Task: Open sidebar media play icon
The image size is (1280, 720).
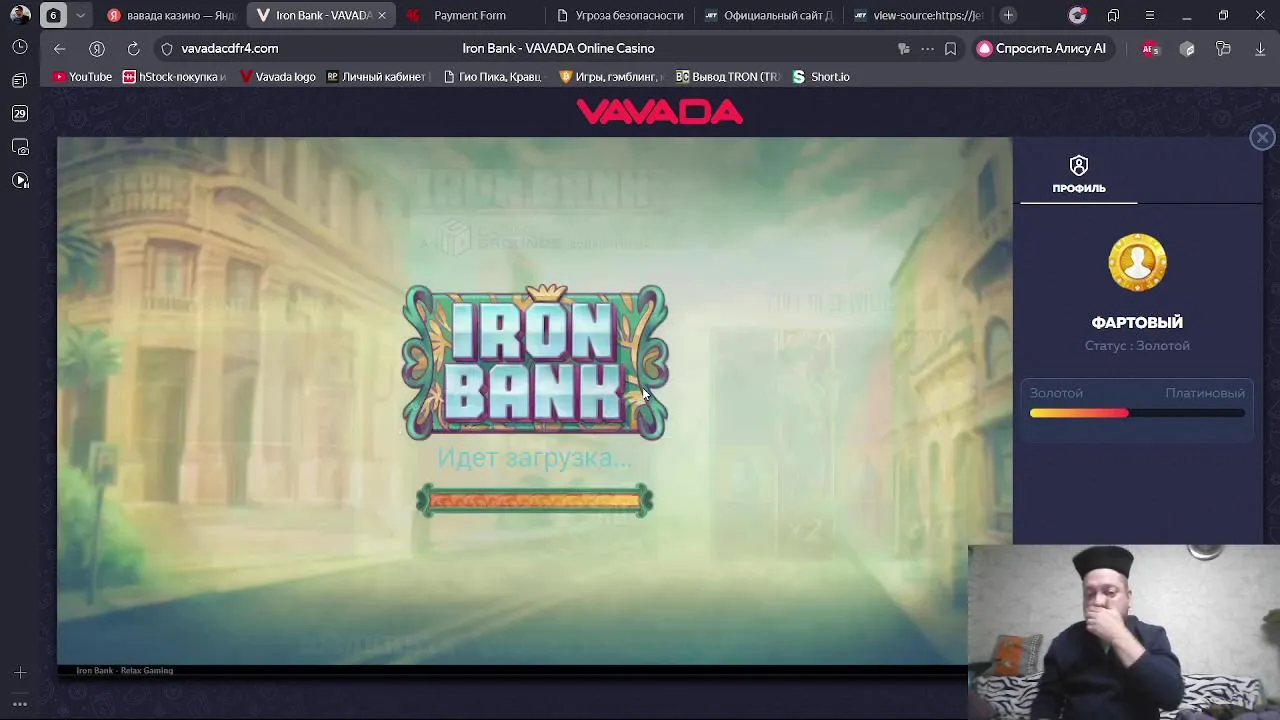Action: point(20,181)
